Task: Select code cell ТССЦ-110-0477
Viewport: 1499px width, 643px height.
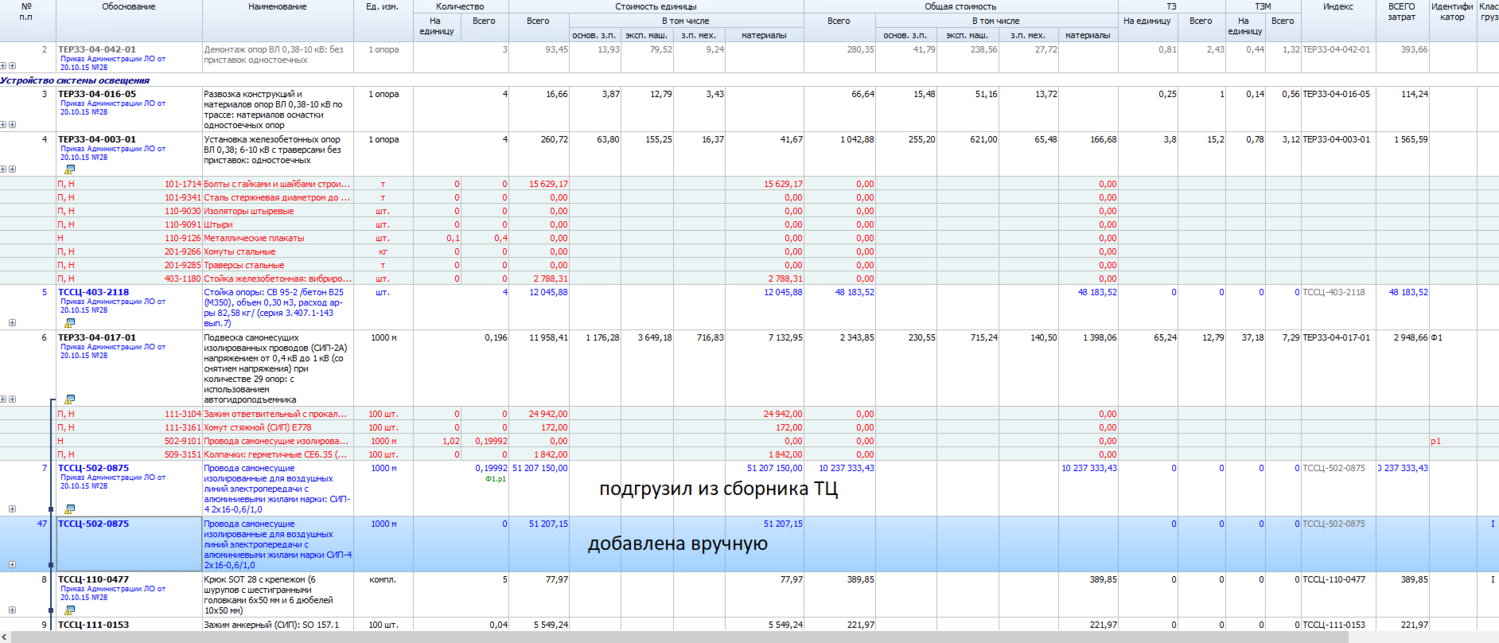Action: point(93,579)
